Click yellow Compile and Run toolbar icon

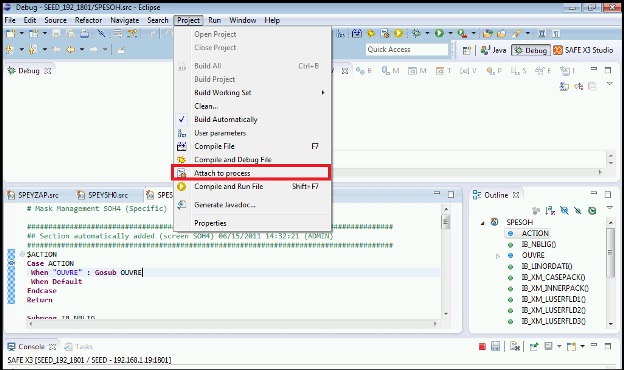pos(398,33)
